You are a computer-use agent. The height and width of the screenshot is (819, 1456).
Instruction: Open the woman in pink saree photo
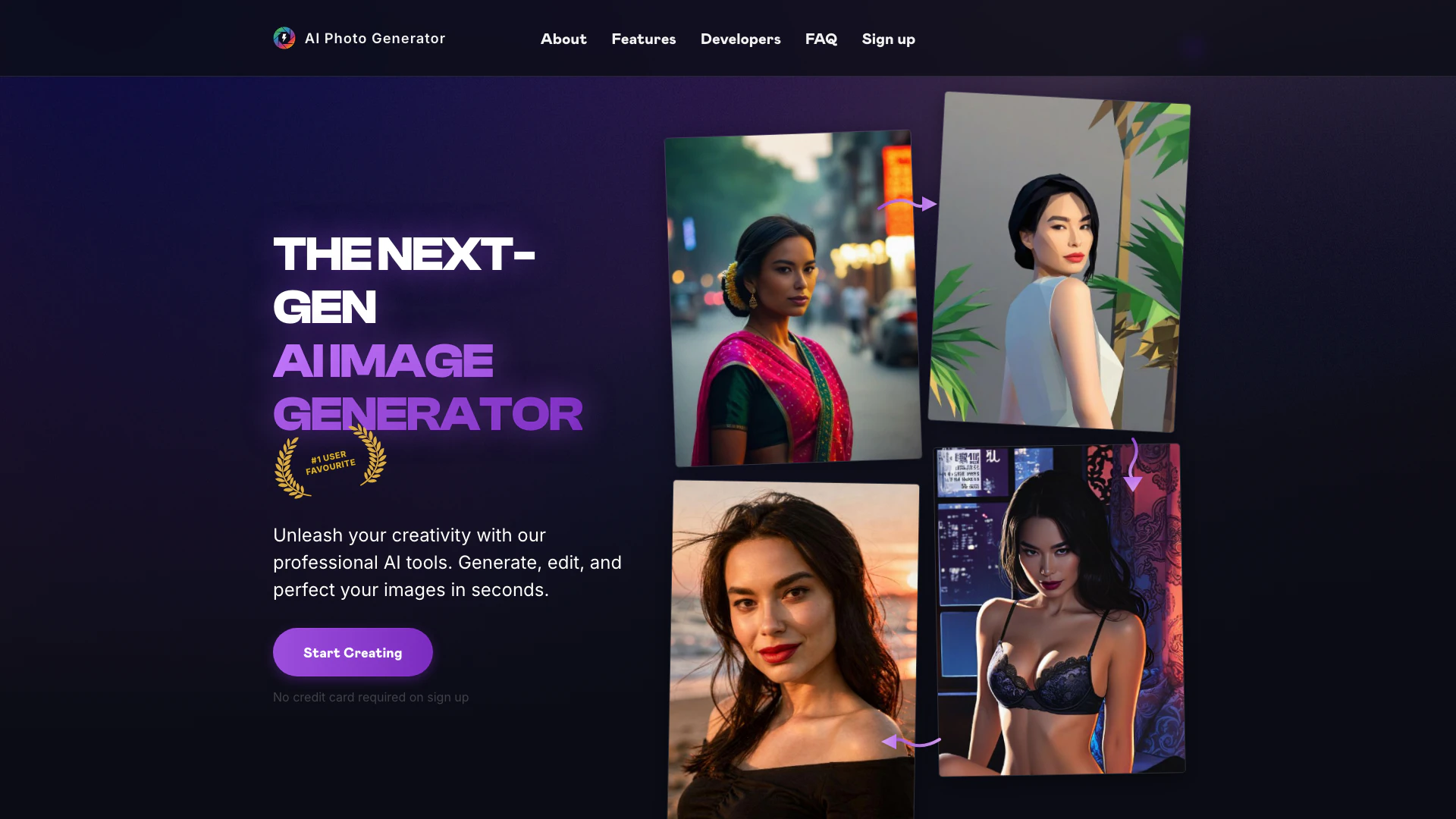point(793,299)
